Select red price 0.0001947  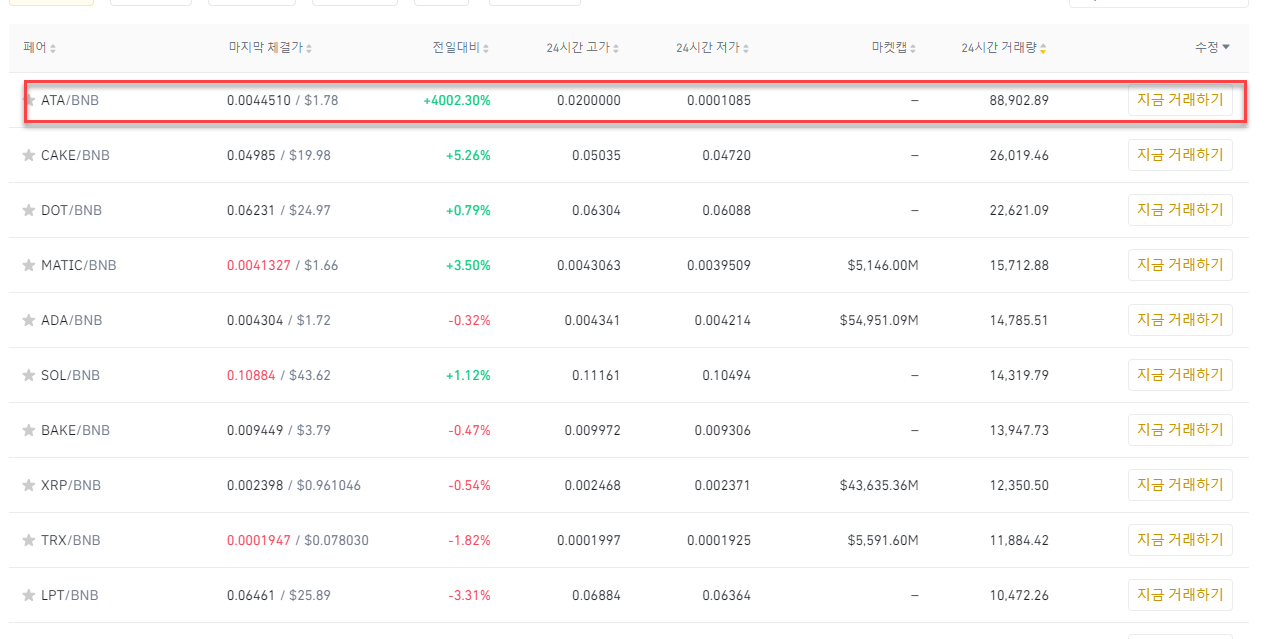coord(259,540)
